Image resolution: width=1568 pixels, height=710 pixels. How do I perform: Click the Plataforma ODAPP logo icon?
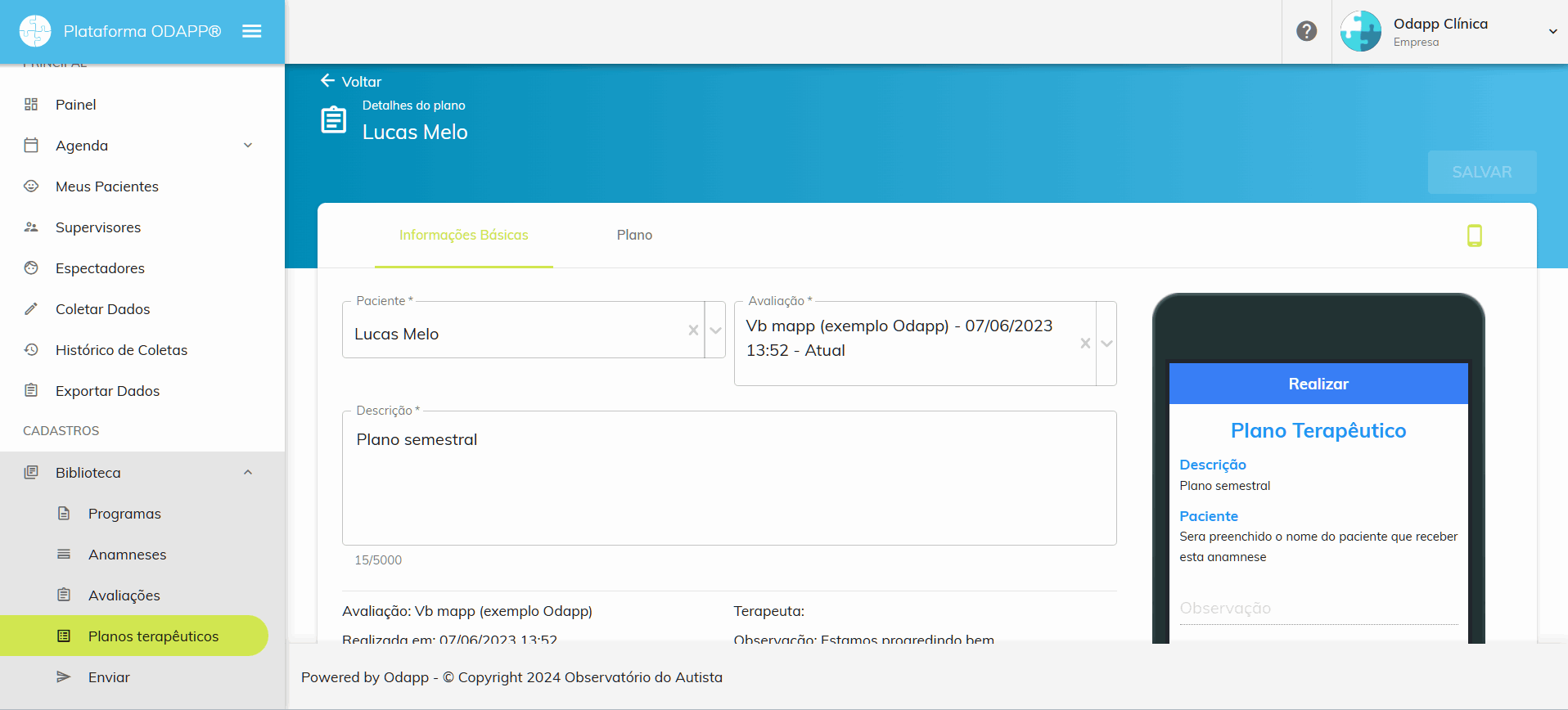35,31
